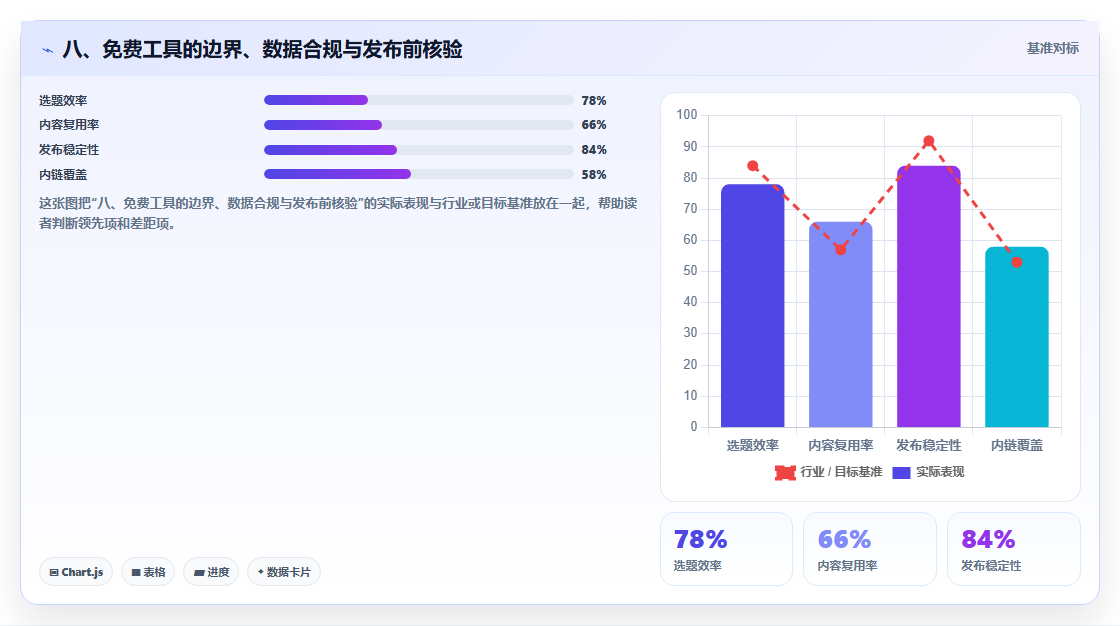Click the 发布稳定性 purple bar in chart

point(929,297)
